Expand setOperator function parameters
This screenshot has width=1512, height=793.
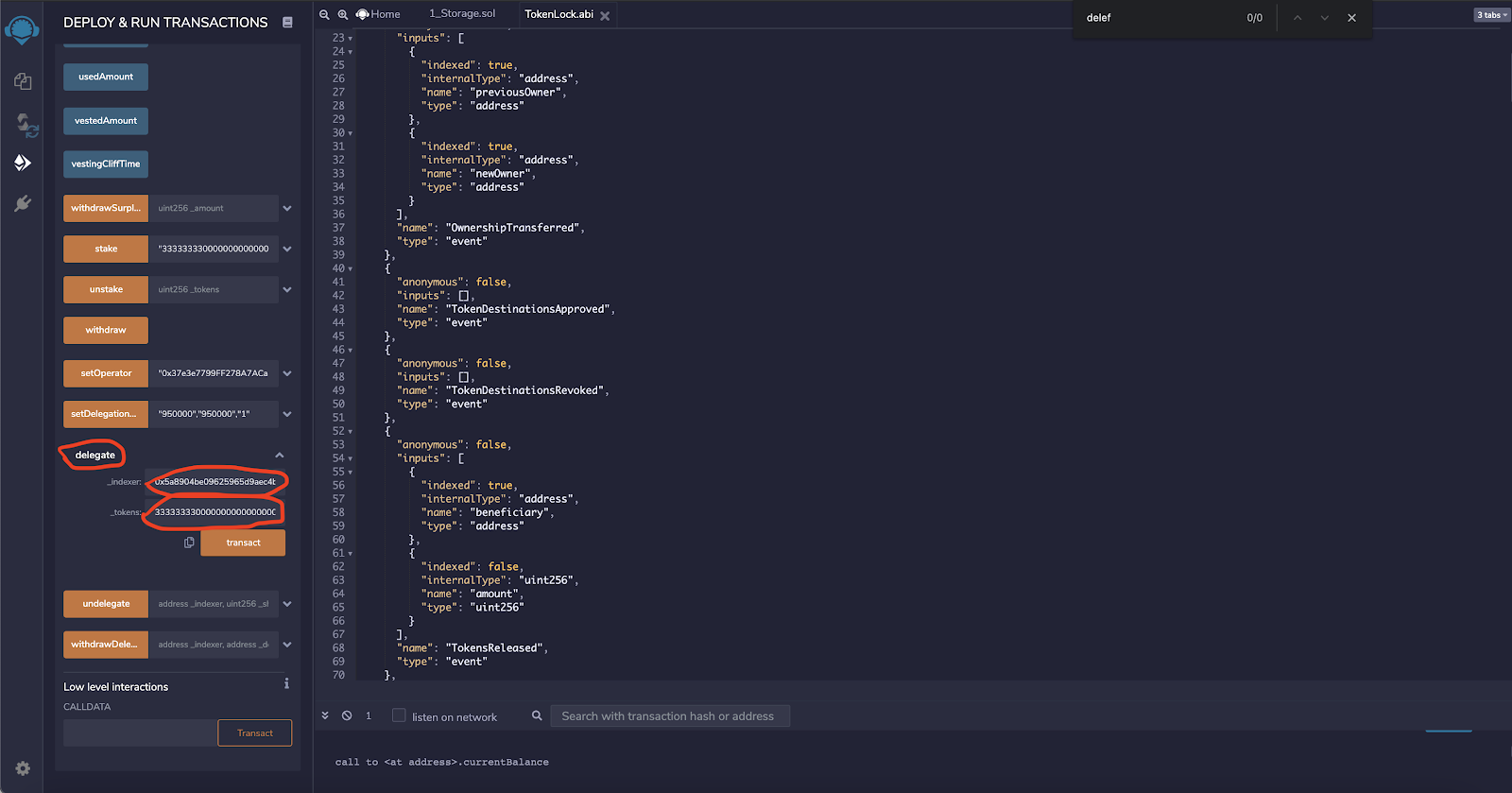pyautogui.click(x=287, y=373)
